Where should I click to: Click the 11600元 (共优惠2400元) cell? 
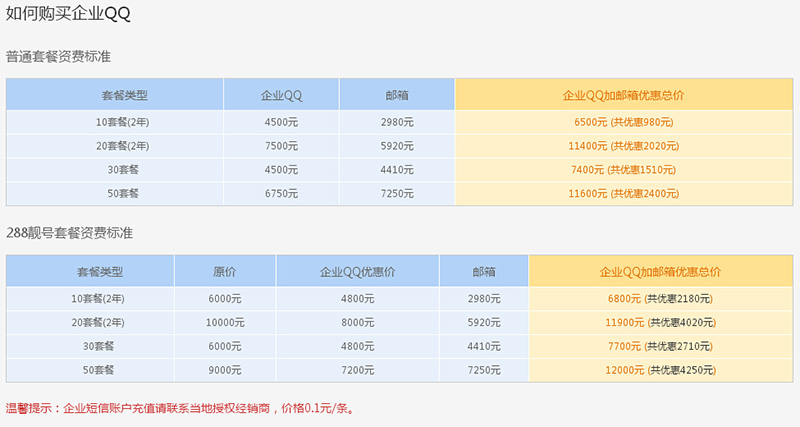623,194
